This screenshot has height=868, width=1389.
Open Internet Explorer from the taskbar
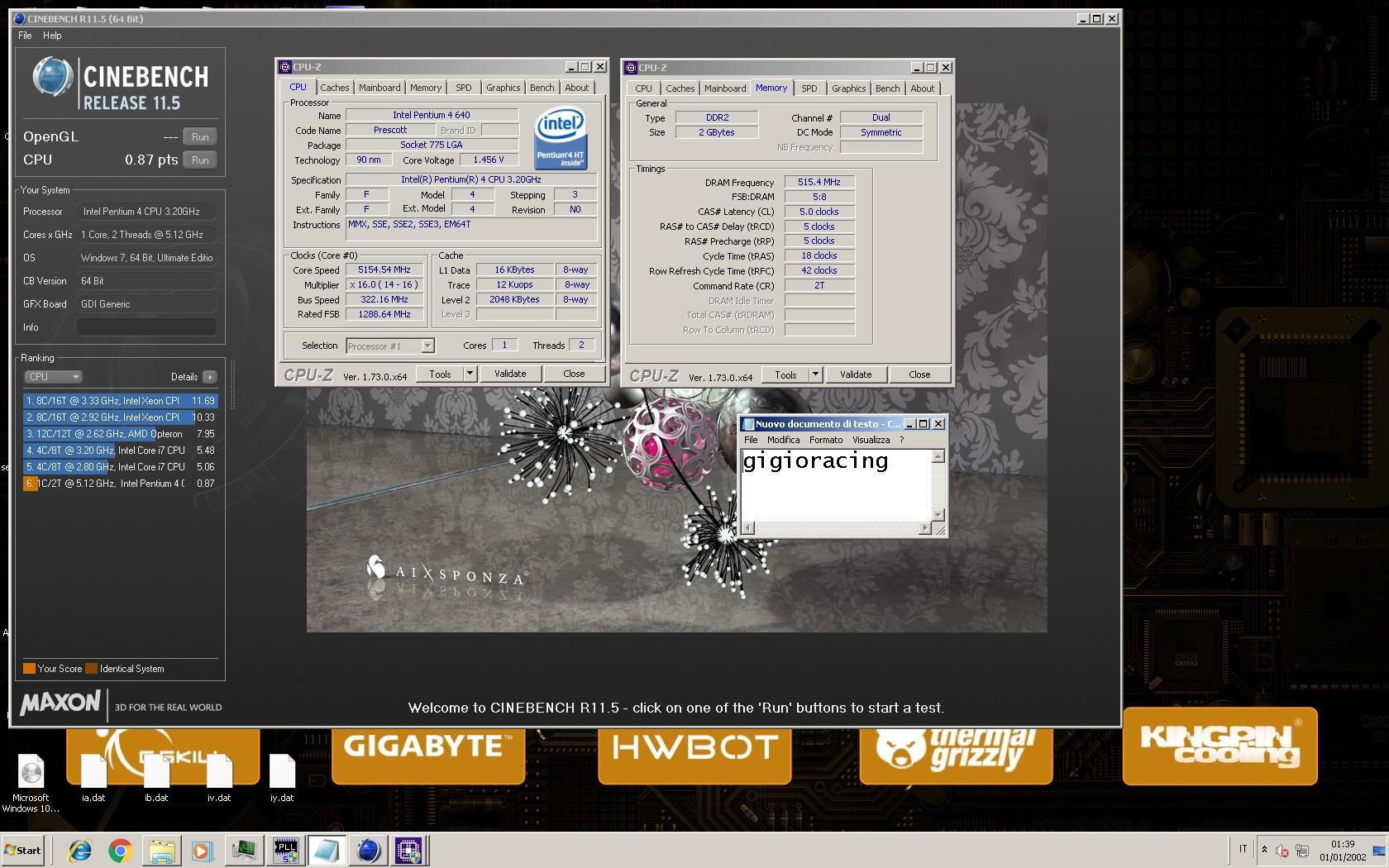pos(80,850)
